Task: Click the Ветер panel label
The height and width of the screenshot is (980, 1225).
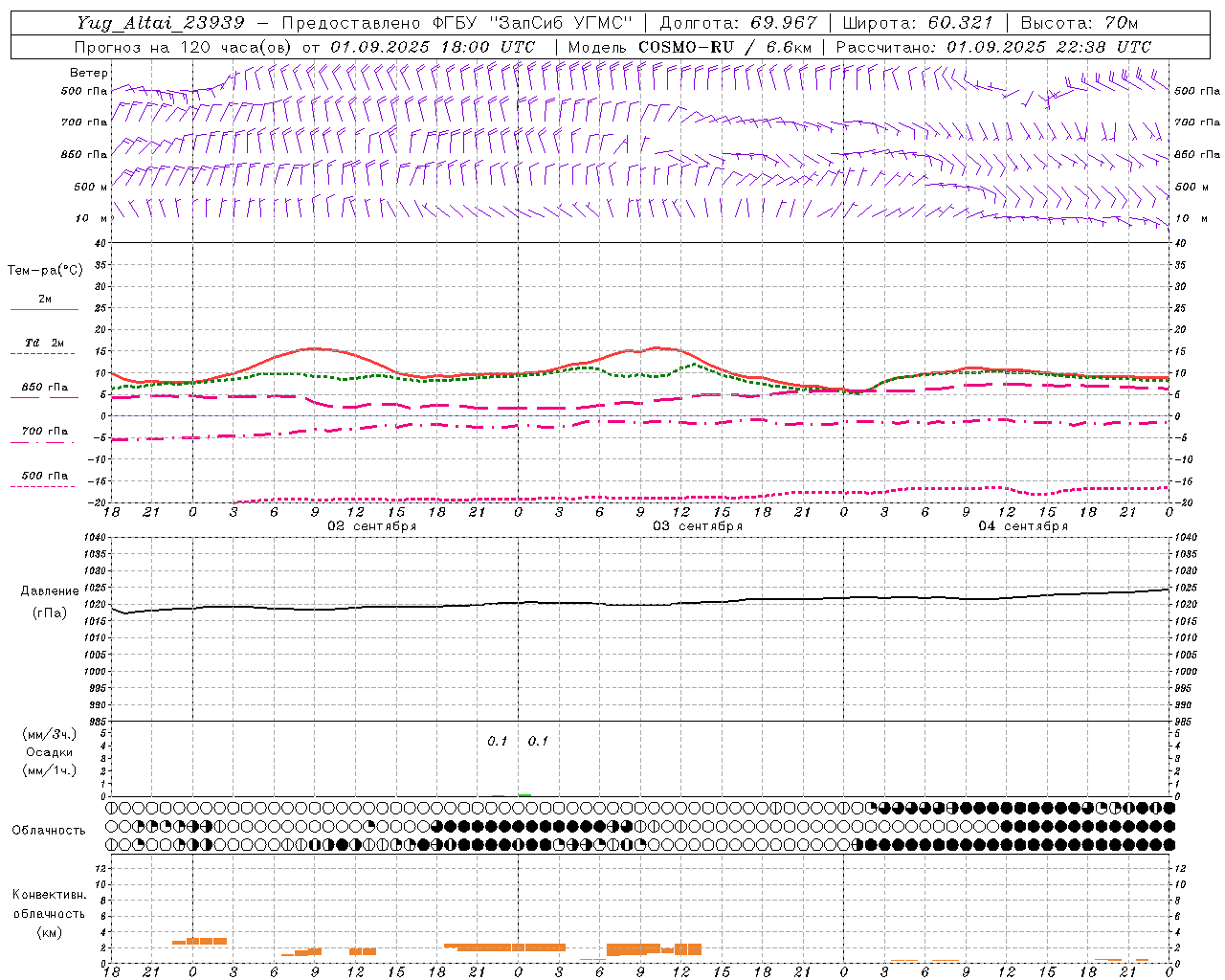Action: tap(89, 73)
